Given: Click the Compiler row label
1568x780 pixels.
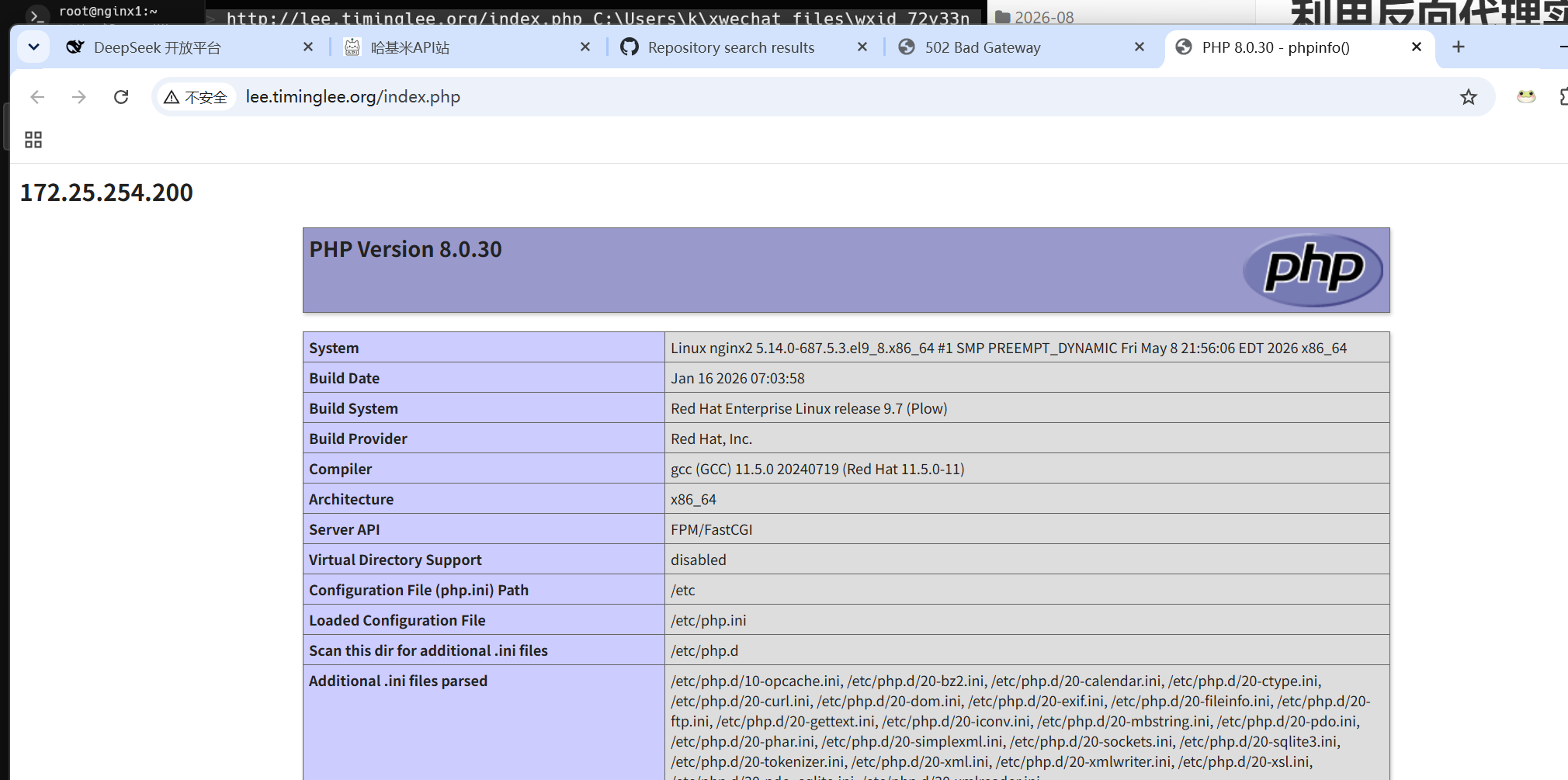Looking at the screenshot, I should pyautogui.click(x=340, y=469).
